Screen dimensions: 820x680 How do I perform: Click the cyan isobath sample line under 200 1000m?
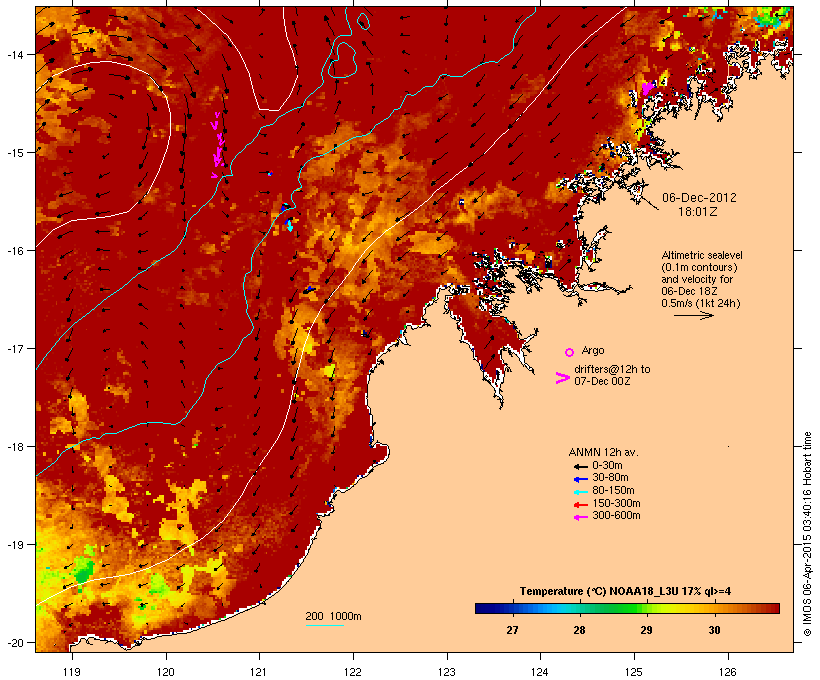pos(324,625)
